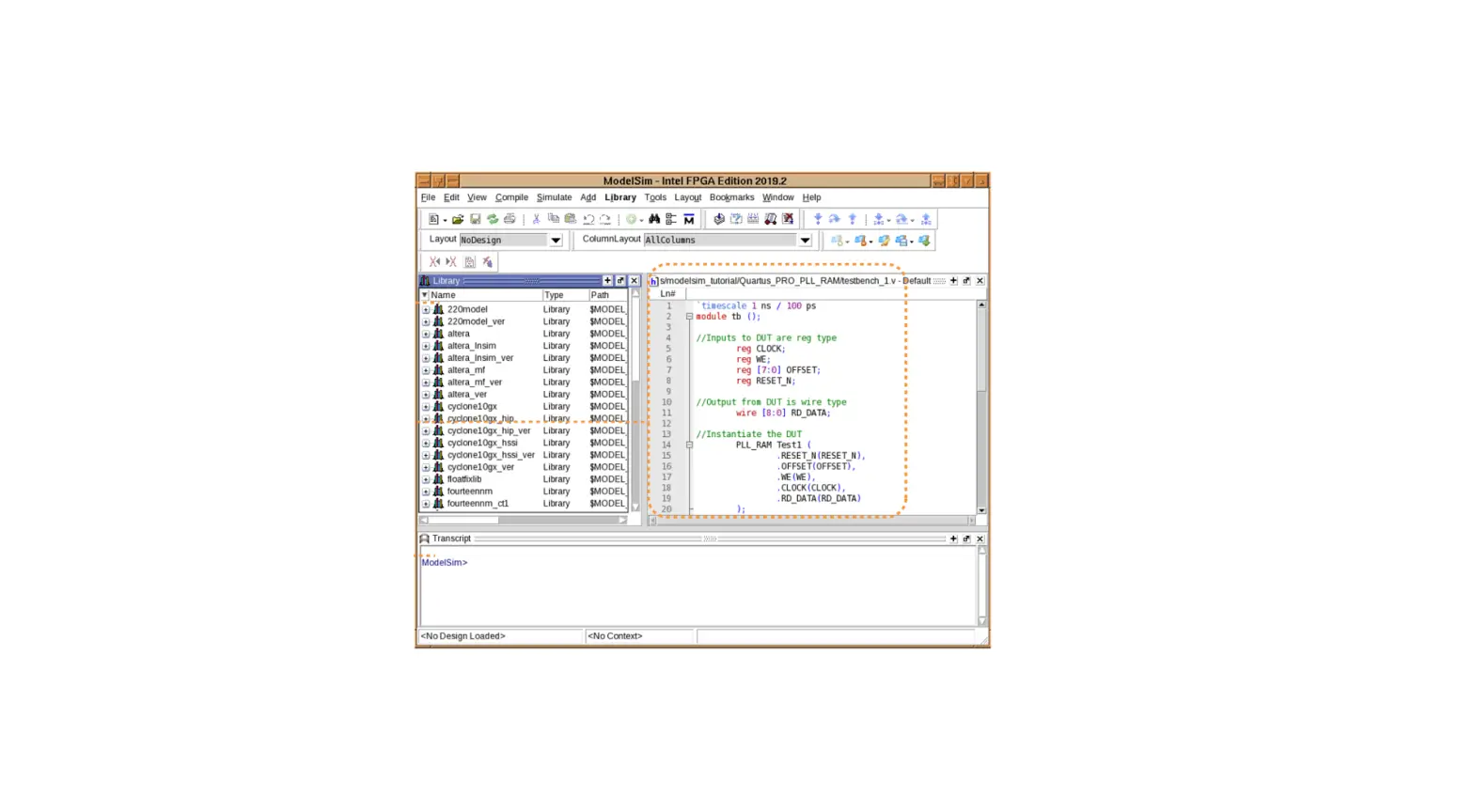This screenshot has height=812, width=1474.
Task: Open the Simulate menu
Action: coord(554,197)
